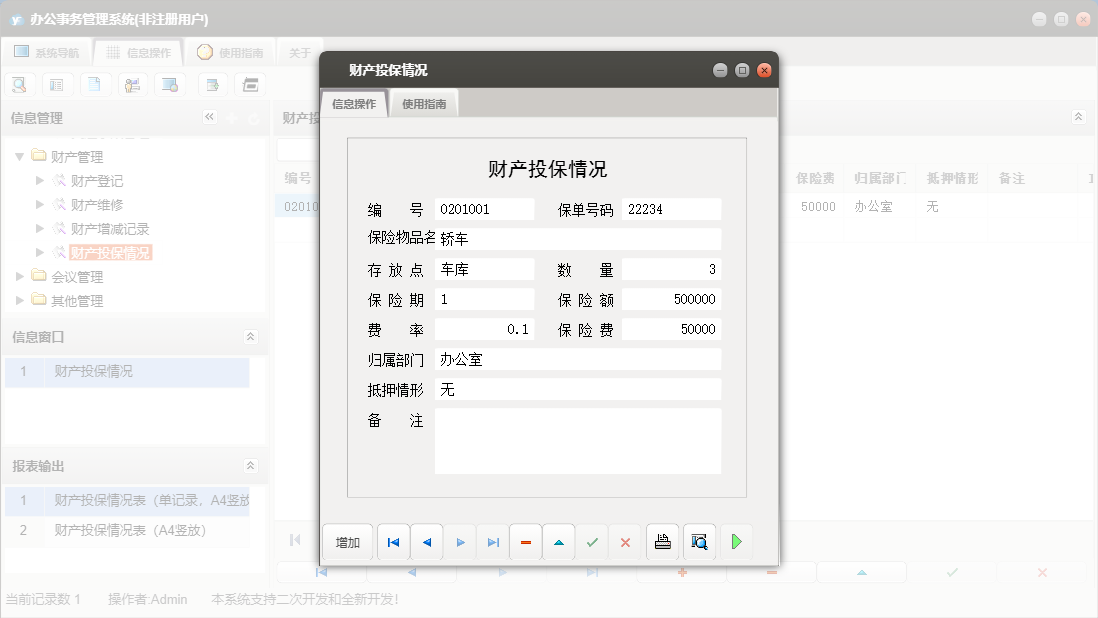Viewport: 1098px width, 618px height.
Task: Select the search/magnifier icon in the toolbar
Action: [x=18, y=84]
